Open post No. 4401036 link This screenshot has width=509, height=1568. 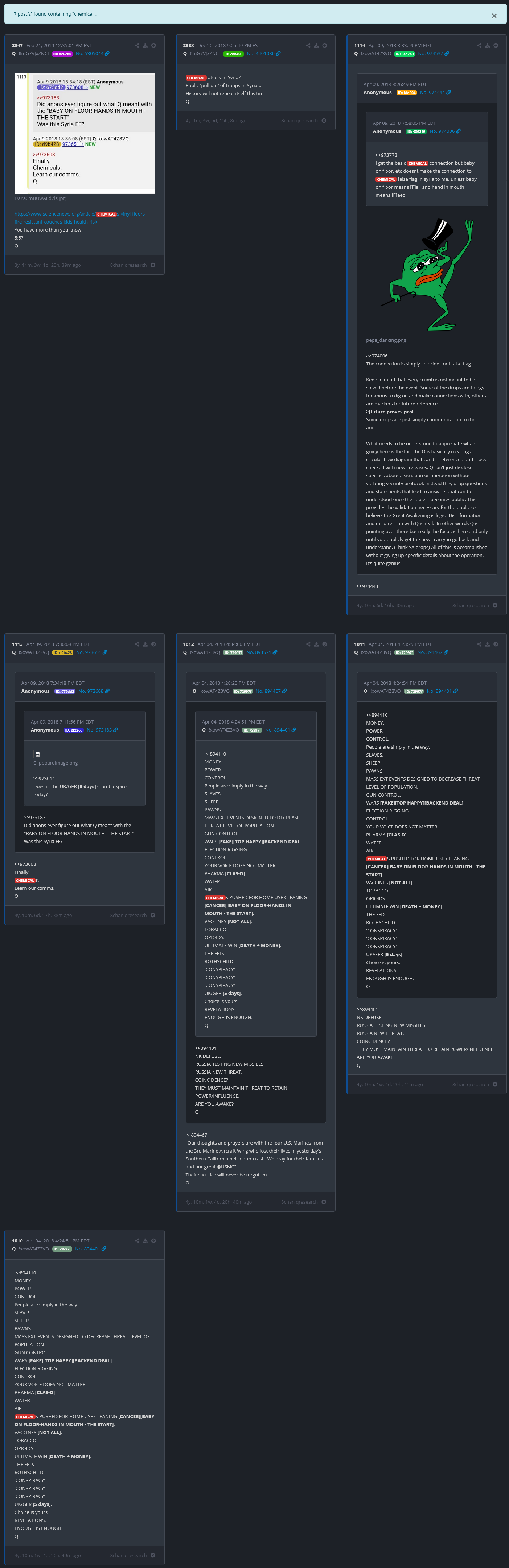tap(260, 54)
